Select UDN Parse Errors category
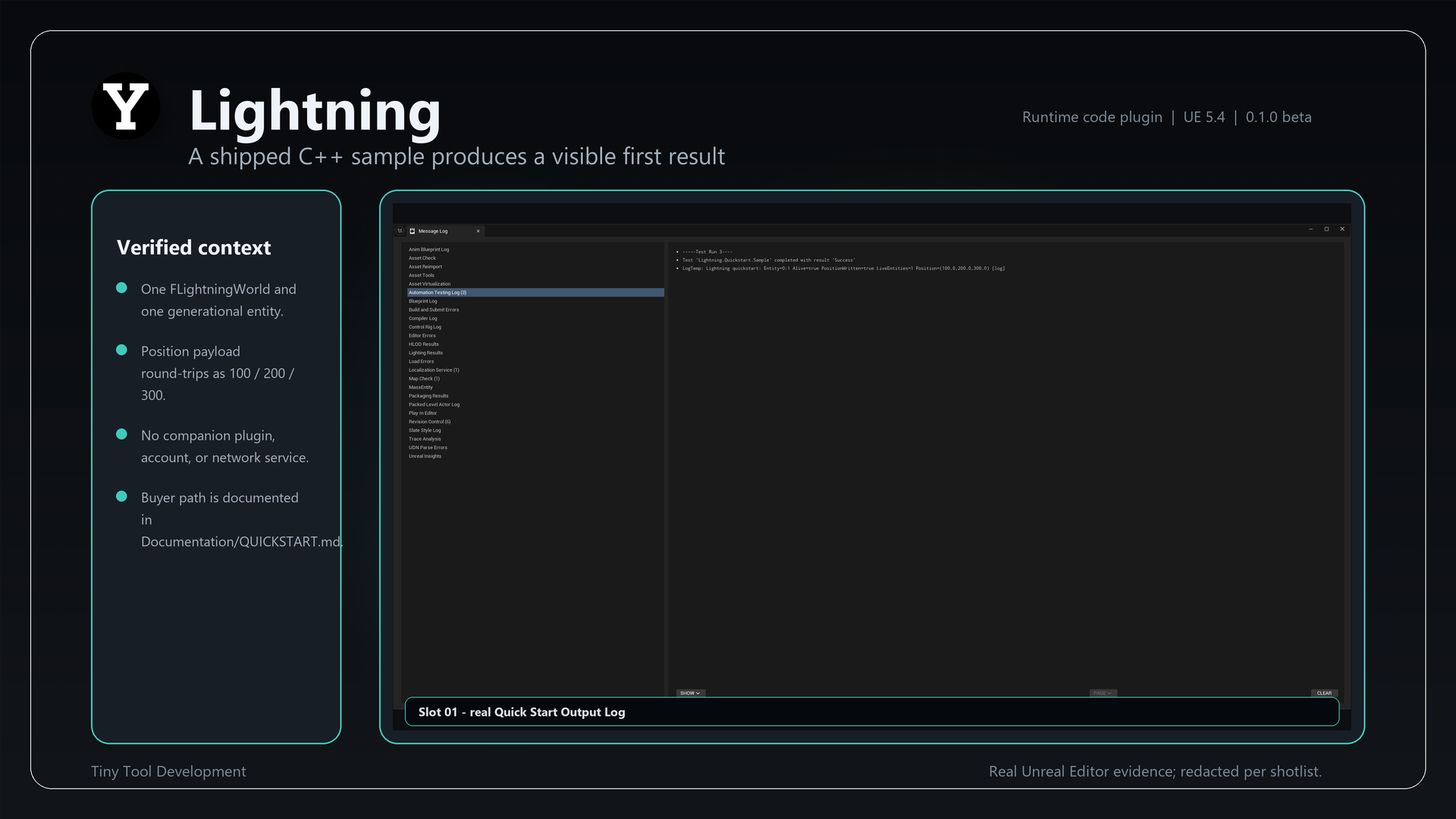 [535, 447]
